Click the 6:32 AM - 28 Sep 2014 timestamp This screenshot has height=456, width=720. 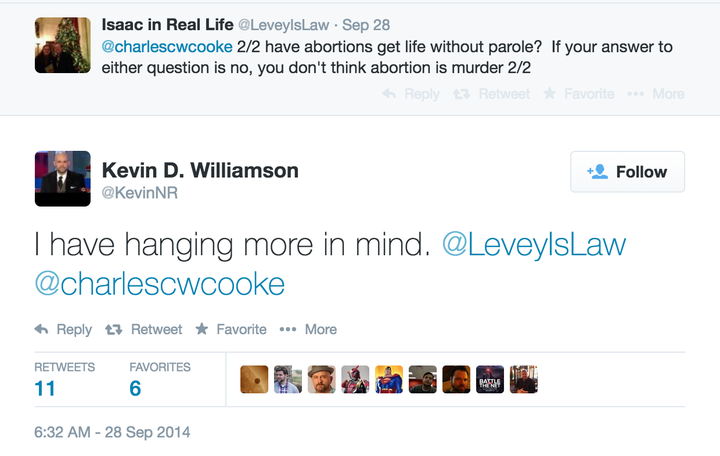112,432
